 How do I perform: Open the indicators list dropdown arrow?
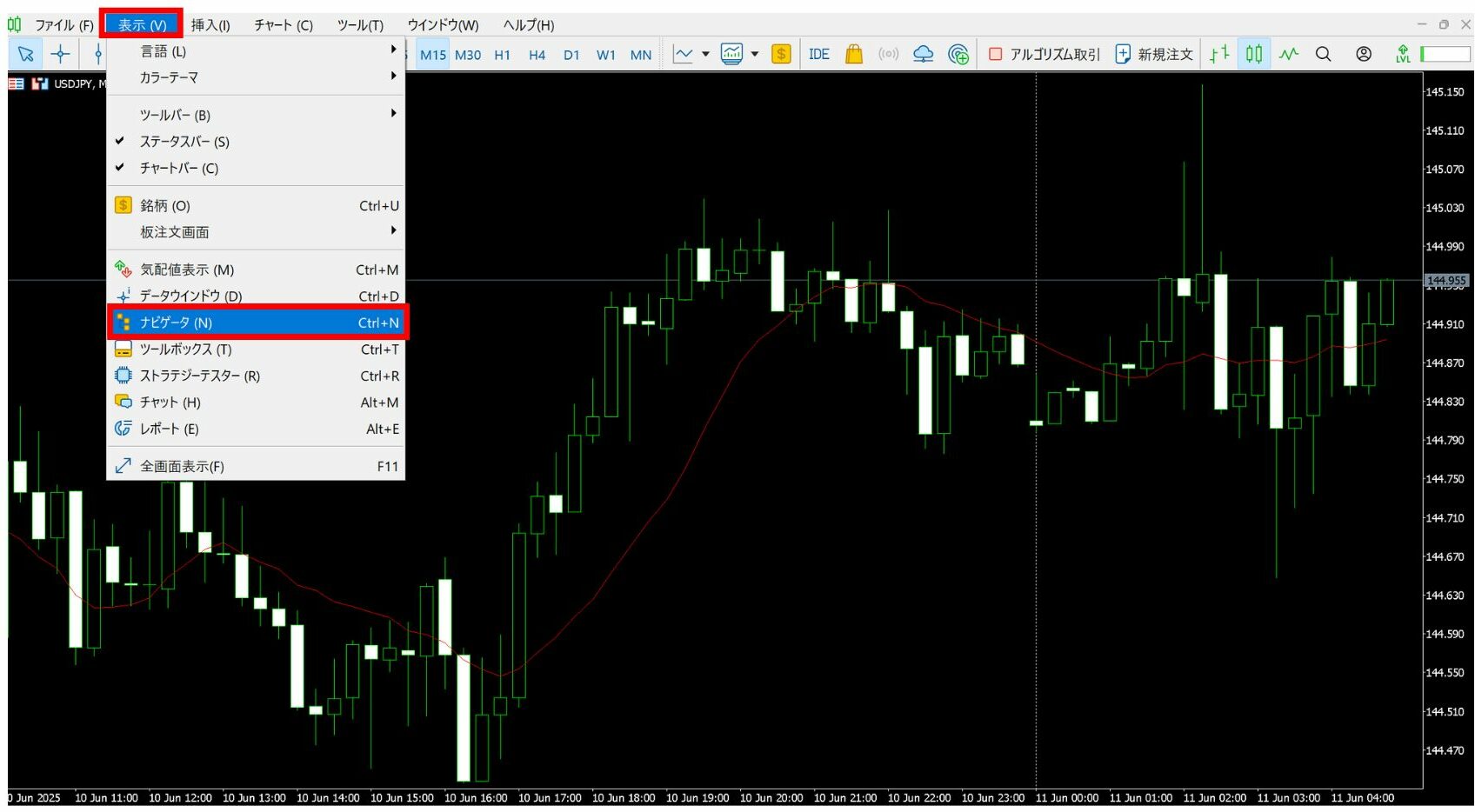(x=705, y=54)
